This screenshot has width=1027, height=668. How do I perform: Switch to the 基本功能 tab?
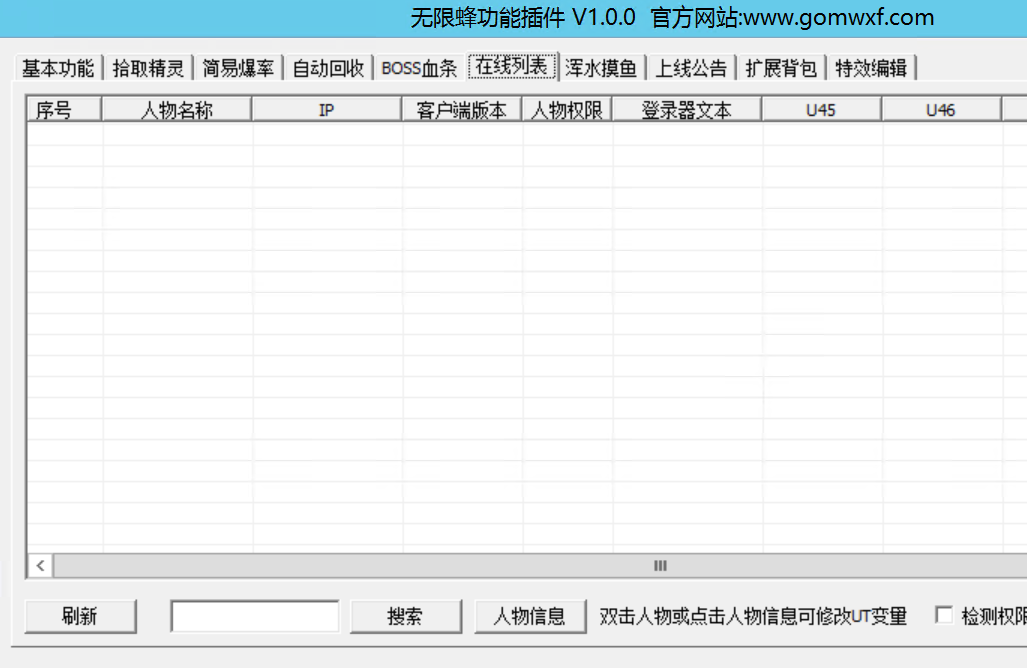pyautogui.click(x=58, y=68)
